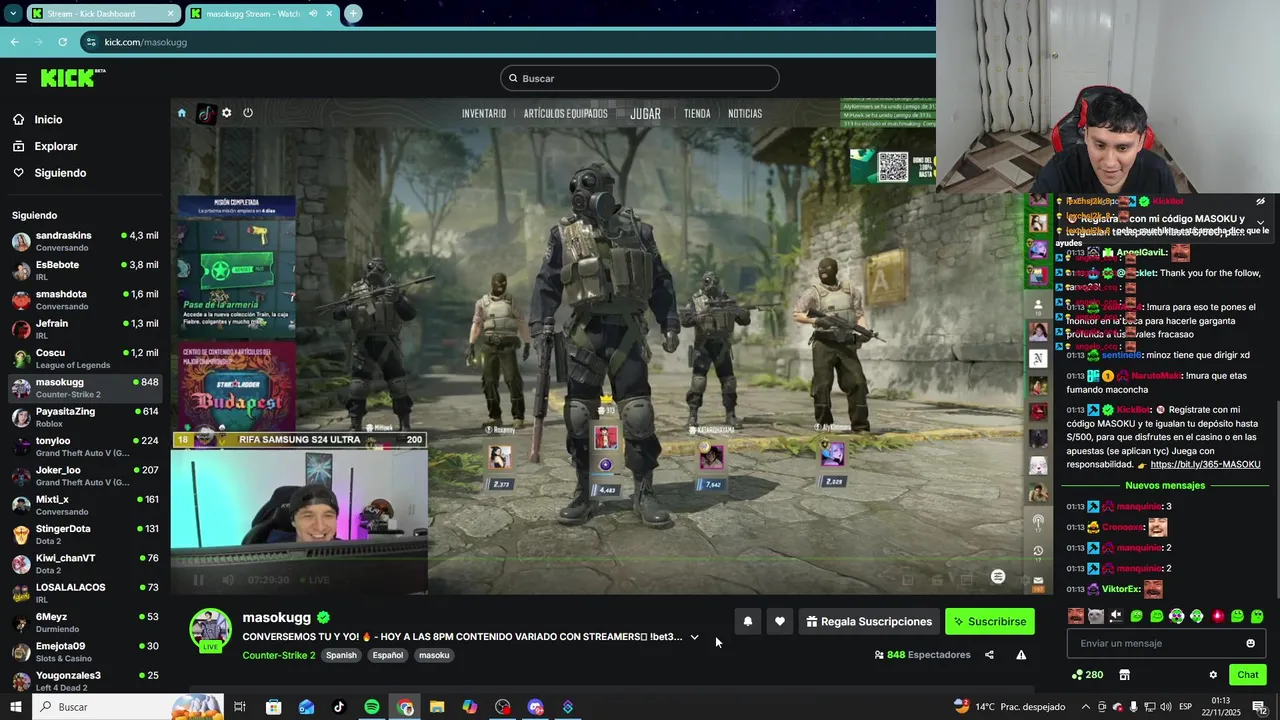The height and width of the screenshot is (720, 1280).
Task: Open sandraskins channel from following list
Action: (x=85, y=241)
